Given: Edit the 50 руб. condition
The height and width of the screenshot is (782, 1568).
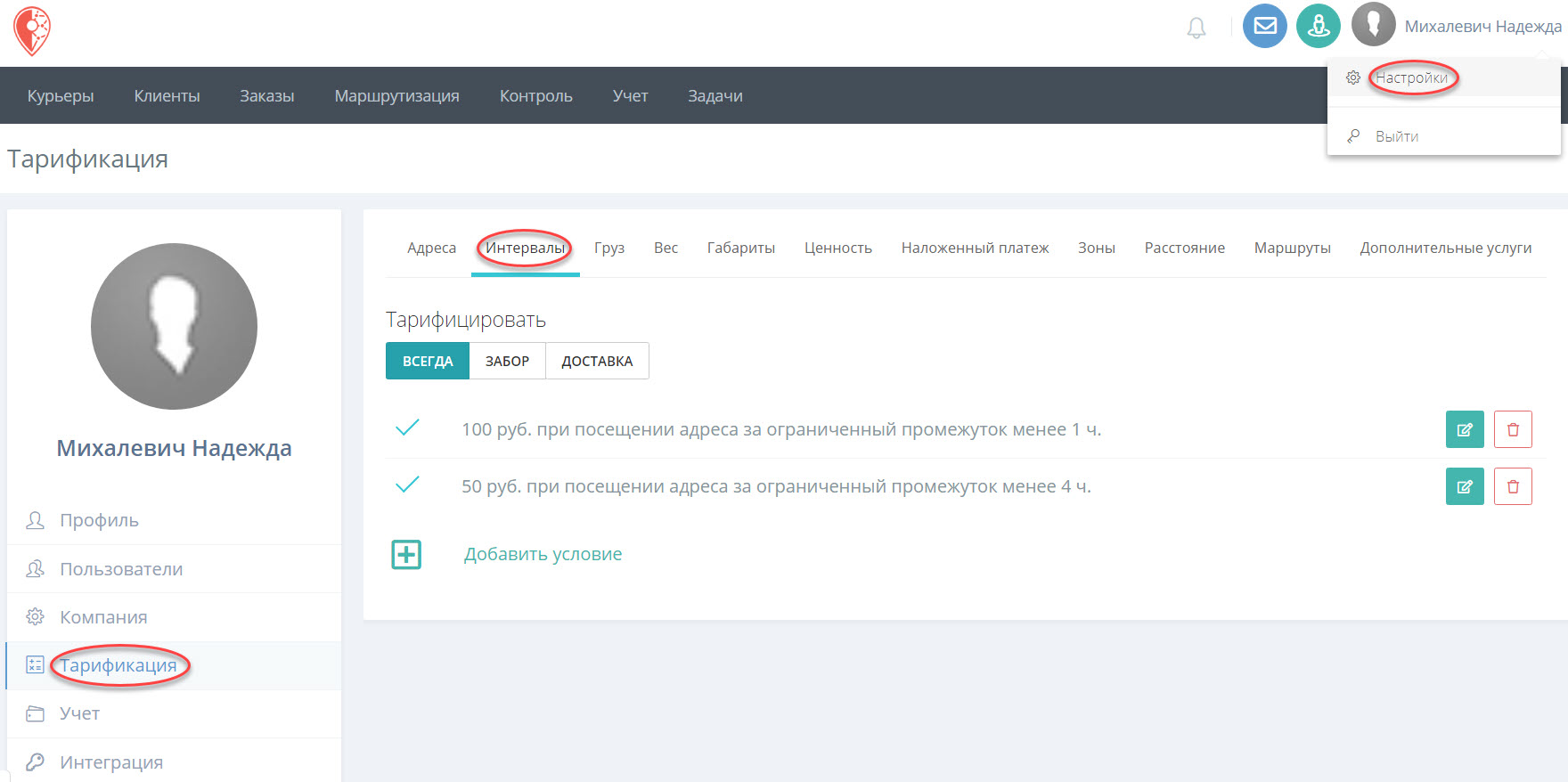Looking at the screenshot, I should pyautogui.click(x=1465, y=486).
